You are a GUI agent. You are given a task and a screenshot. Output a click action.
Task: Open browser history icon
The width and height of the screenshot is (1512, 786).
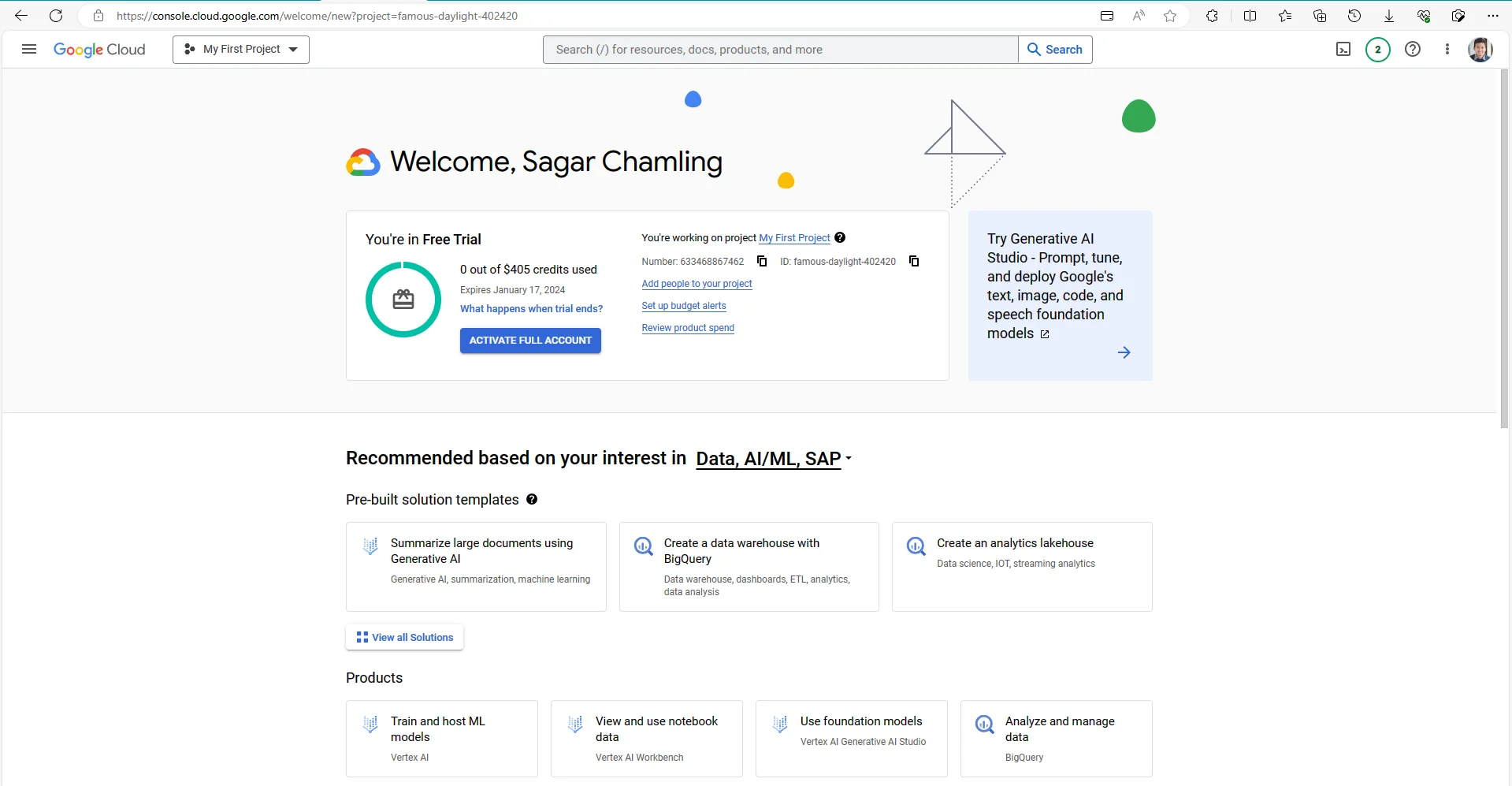coord(1354,16)
